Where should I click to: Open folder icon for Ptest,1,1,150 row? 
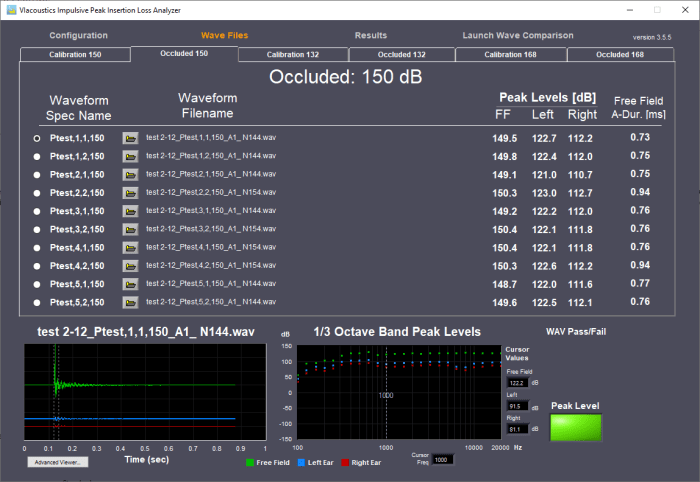tap(130, 138)
